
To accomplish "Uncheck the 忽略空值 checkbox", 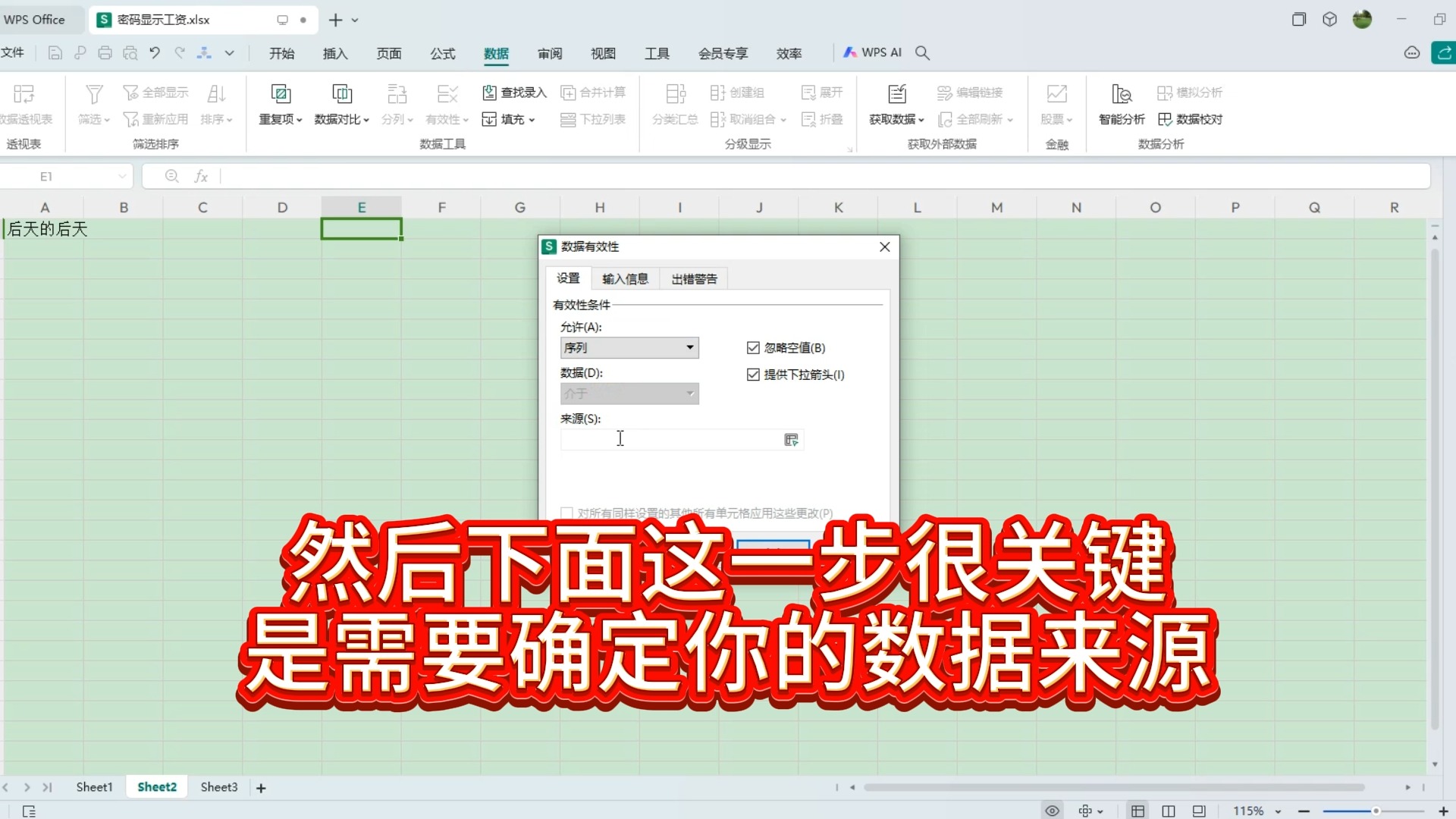I will point(753,347).
